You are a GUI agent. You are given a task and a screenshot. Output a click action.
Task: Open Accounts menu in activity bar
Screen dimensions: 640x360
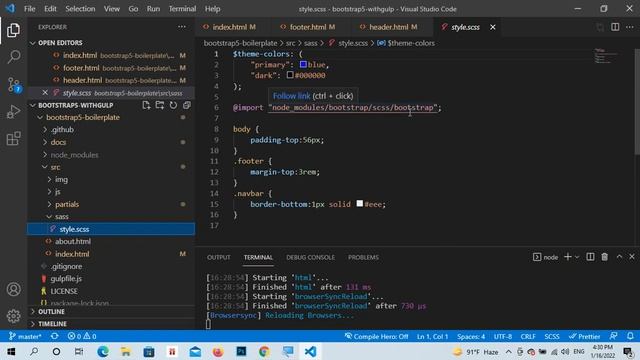click(13, 289)
